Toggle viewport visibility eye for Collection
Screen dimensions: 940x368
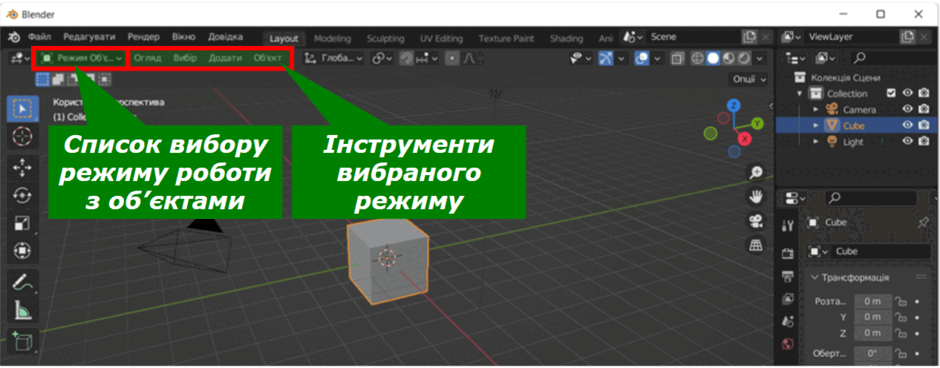pos(908,93)
